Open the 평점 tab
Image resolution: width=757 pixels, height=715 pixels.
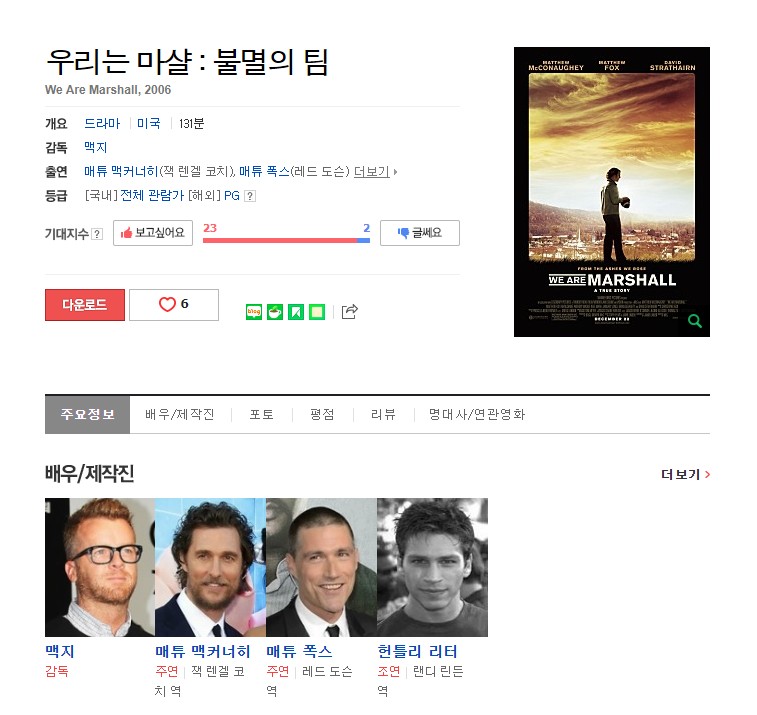tap(322, 415)
